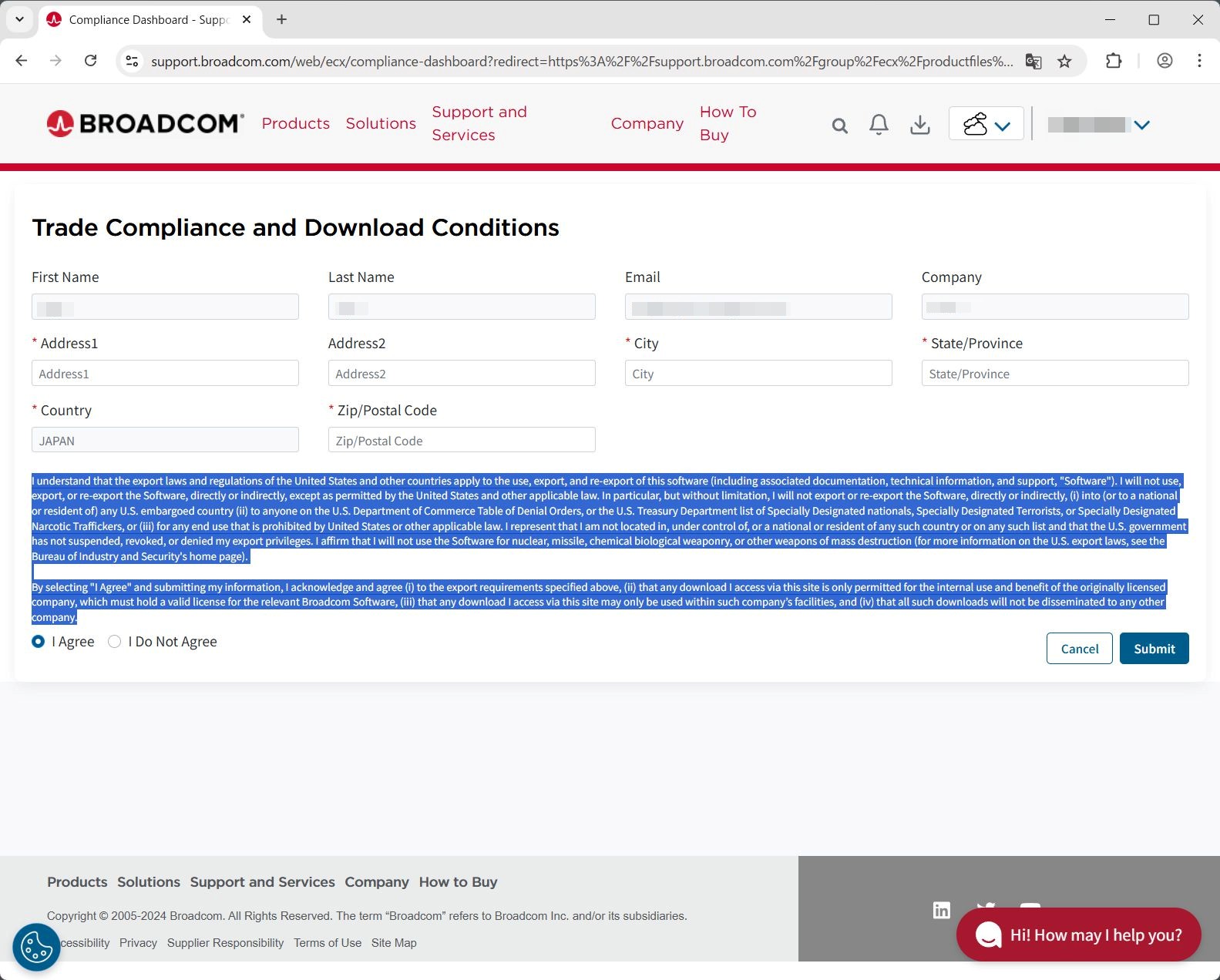Screen dimensions: 1220x980
Task: Choose the I Do Not Agree option
Action: click(114, 642)
